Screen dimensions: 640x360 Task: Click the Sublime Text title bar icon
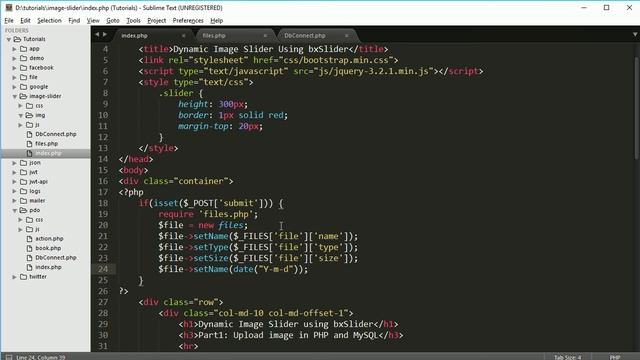tap(9, 7)
